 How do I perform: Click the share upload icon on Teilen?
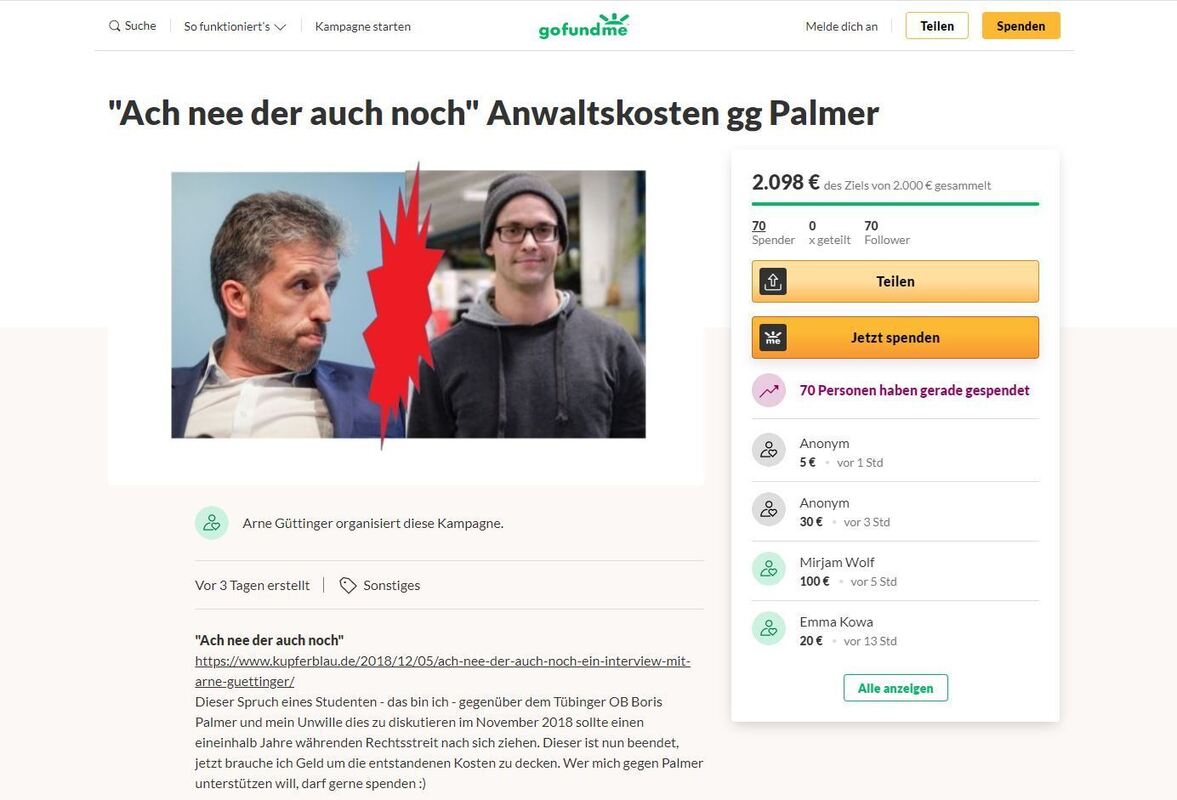pyautogui.click(x=773, y=281)
